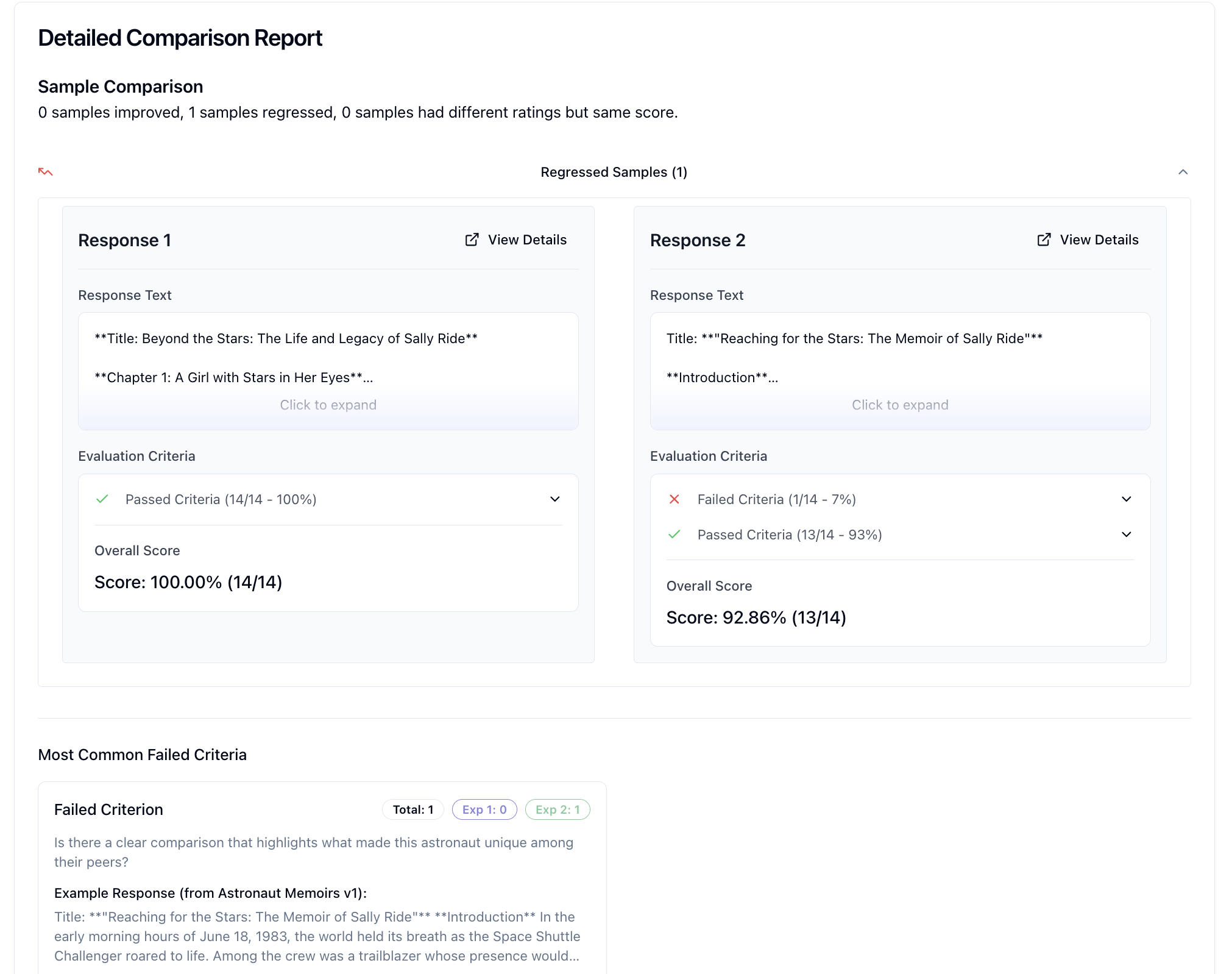
Task: Expand Passed Criteria 14/14 chevron in Response 1
Action: [554, 499]
